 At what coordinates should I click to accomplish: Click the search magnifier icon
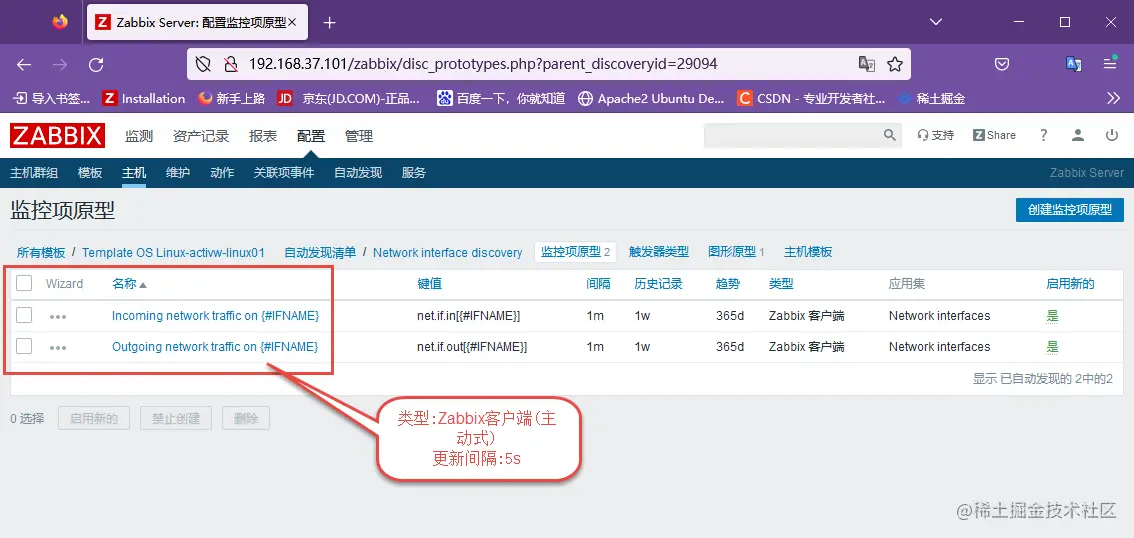890,135
